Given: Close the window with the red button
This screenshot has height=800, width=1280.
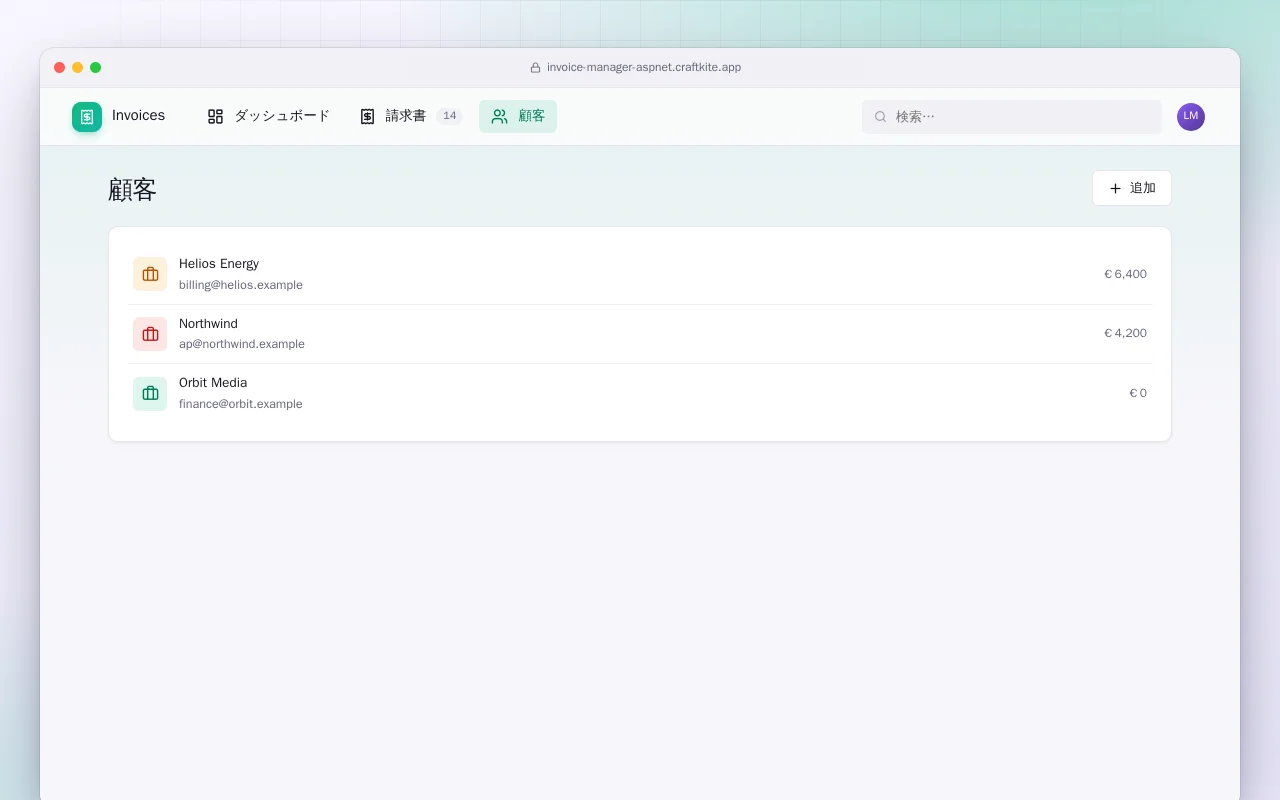Looking at the screenshot, I should [60, 68].
